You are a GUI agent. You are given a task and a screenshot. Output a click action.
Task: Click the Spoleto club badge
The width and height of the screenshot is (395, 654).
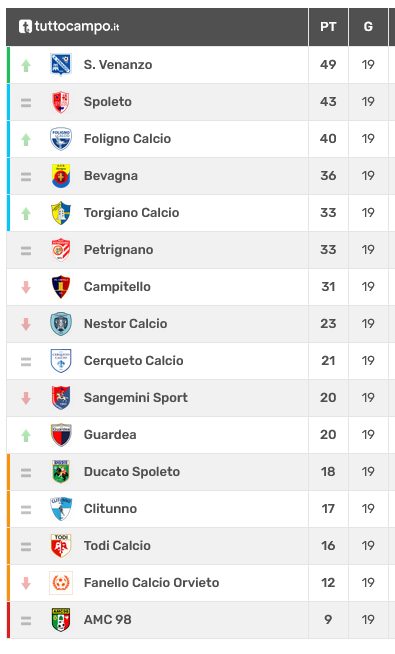point(61,102)
